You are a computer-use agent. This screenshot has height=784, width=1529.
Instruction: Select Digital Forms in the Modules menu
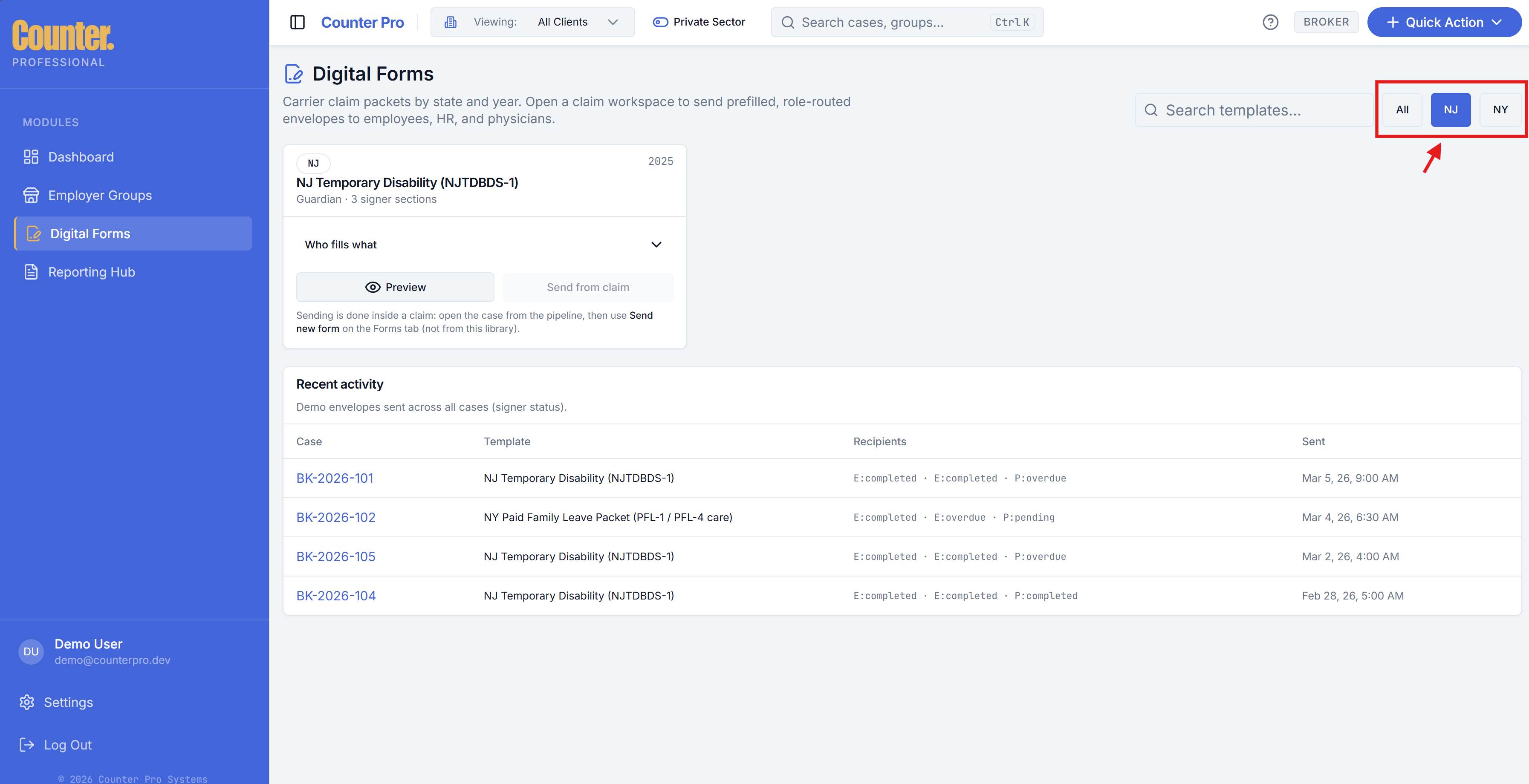(x=90, y=233)
